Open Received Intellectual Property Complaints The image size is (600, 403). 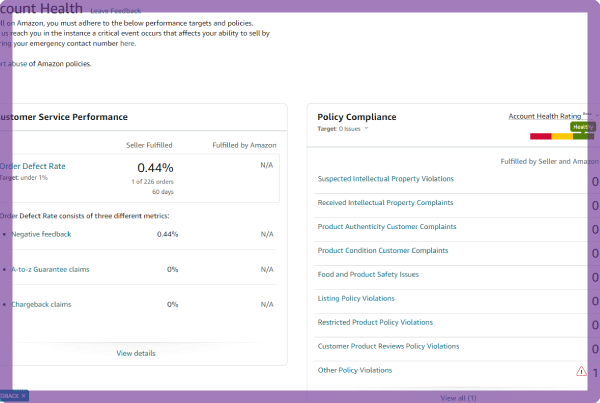(384, 203)
